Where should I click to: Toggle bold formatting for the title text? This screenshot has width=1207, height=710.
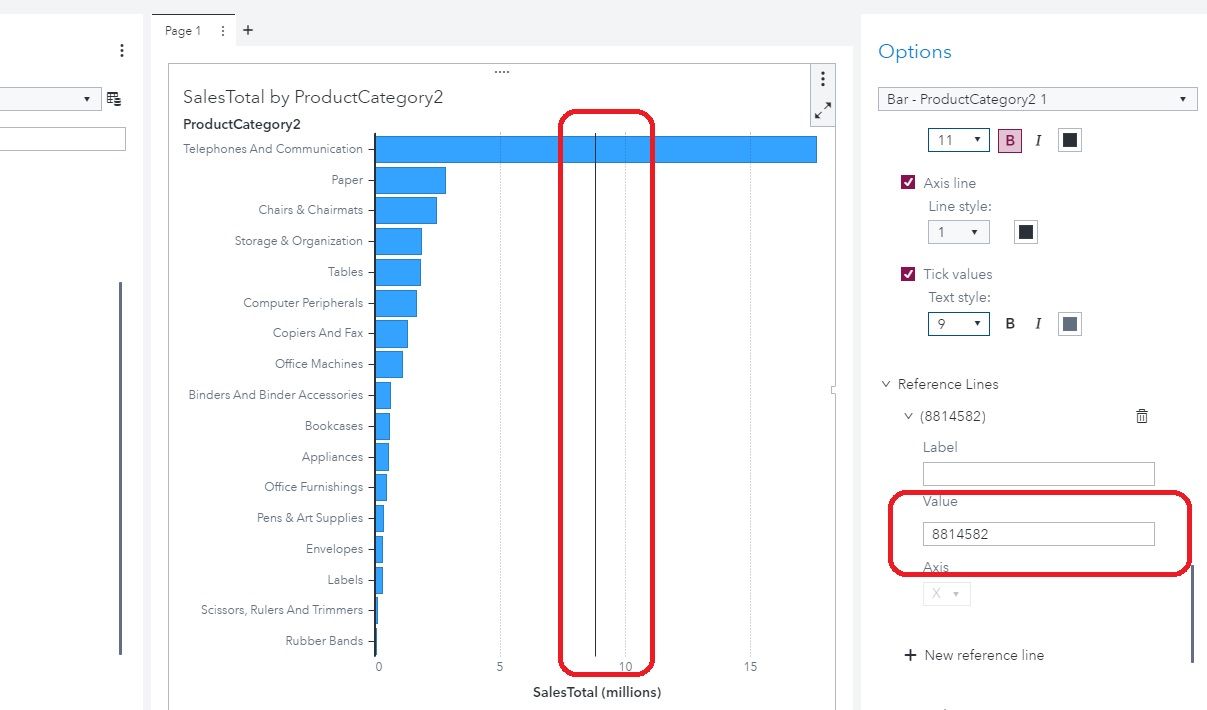[1009, 139]
